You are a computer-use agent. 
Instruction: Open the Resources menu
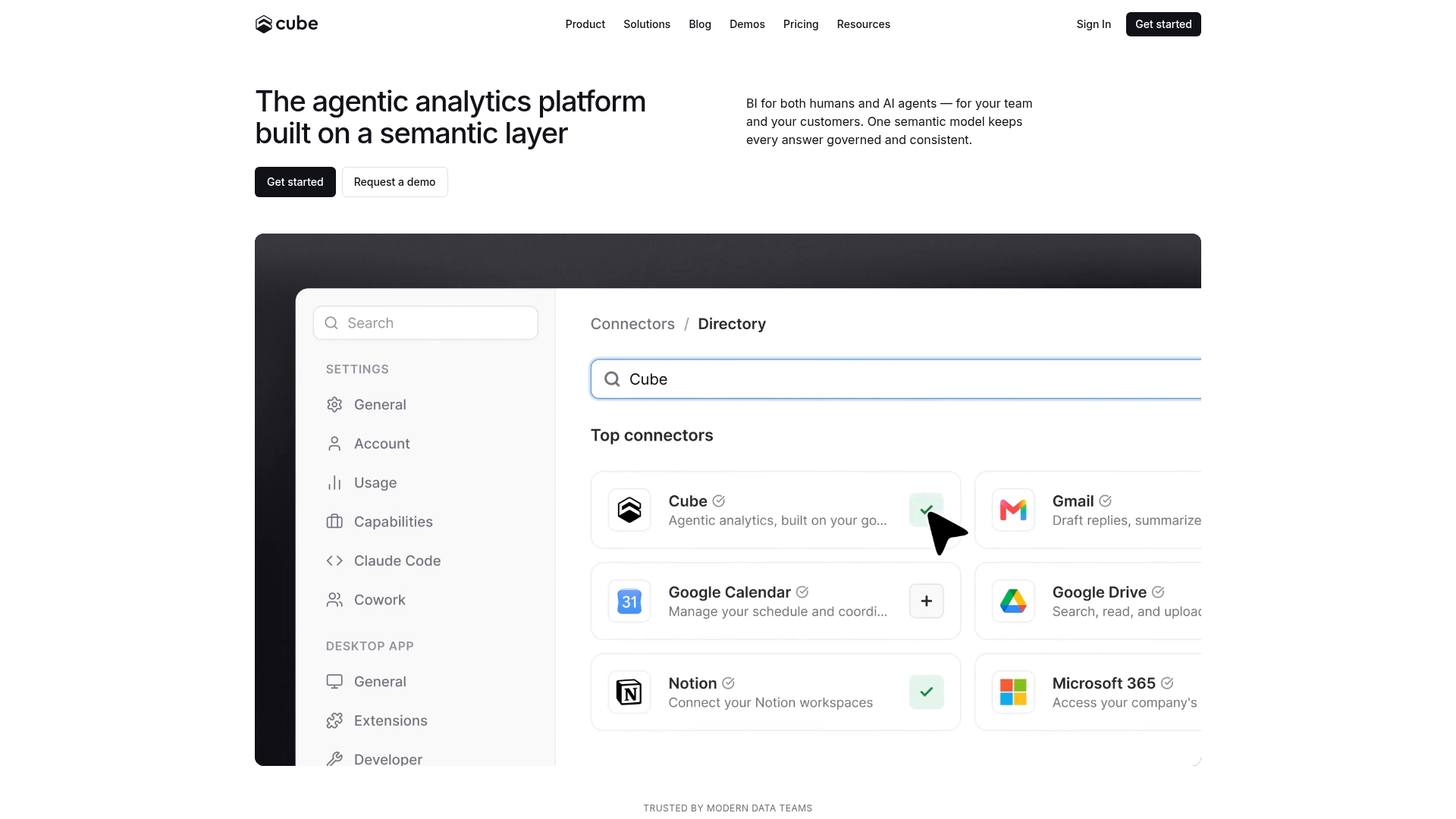click(x=864, y=24)
